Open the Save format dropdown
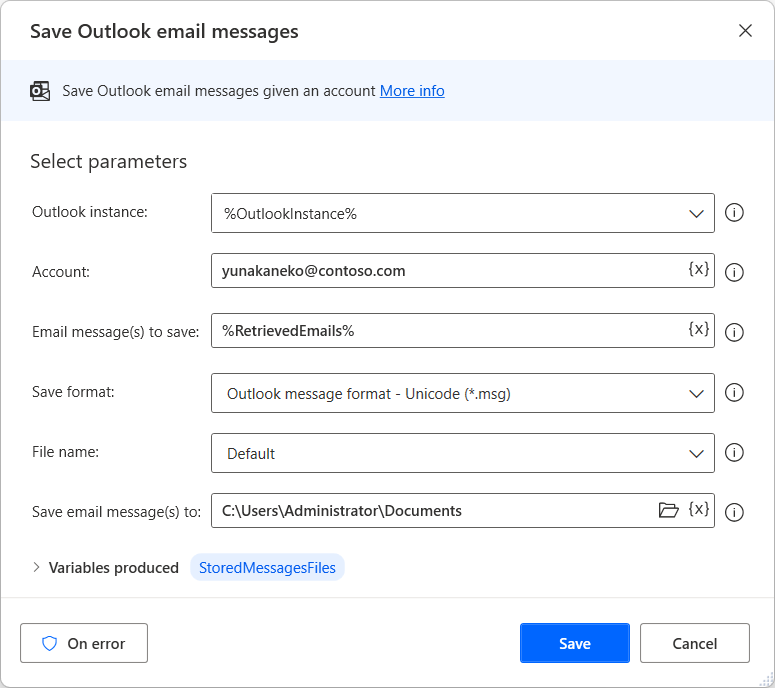Image resolution: width=775 pixels, height=688 pixels. [x=462, y=393]
